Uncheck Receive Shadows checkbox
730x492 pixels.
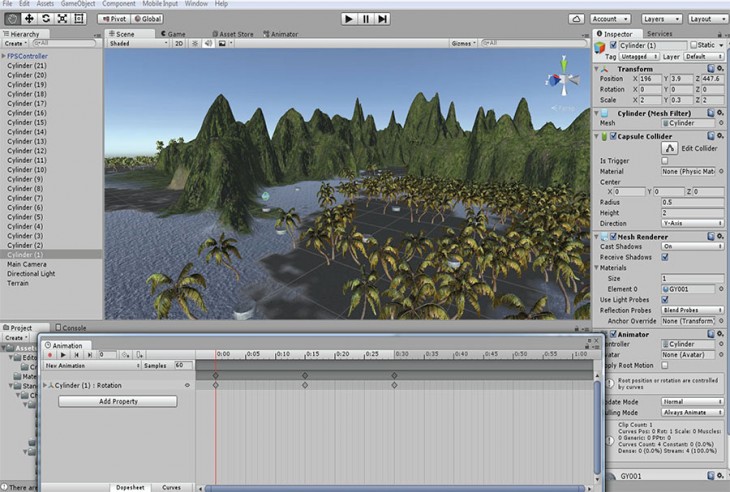(664, 256)
